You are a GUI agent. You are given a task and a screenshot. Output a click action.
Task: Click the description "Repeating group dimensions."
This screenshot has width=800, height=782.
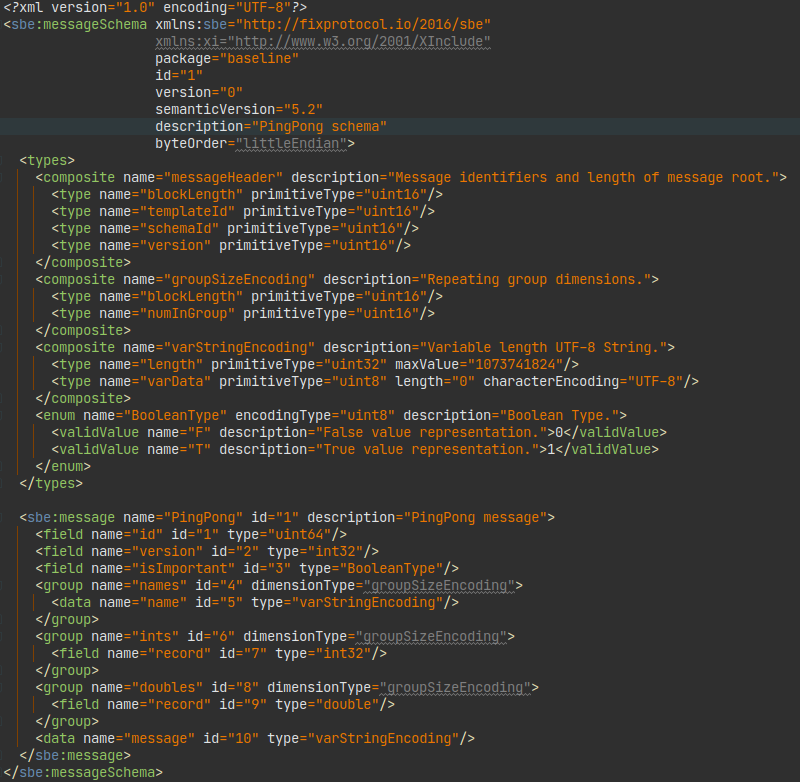(x=535, y=280)
